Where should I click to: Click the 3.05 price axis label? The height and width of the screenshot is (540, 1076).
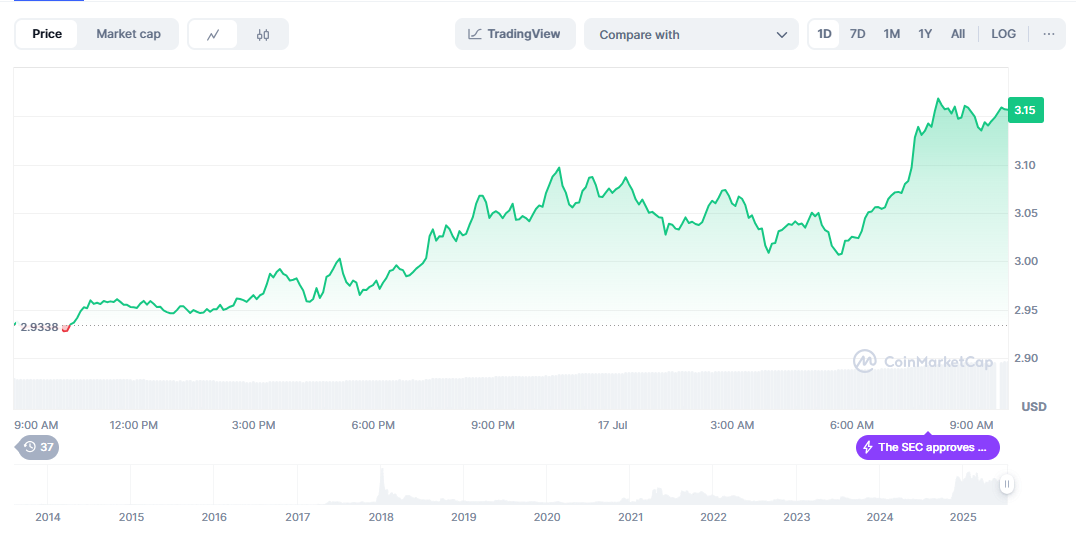(x=1025, y=213)
